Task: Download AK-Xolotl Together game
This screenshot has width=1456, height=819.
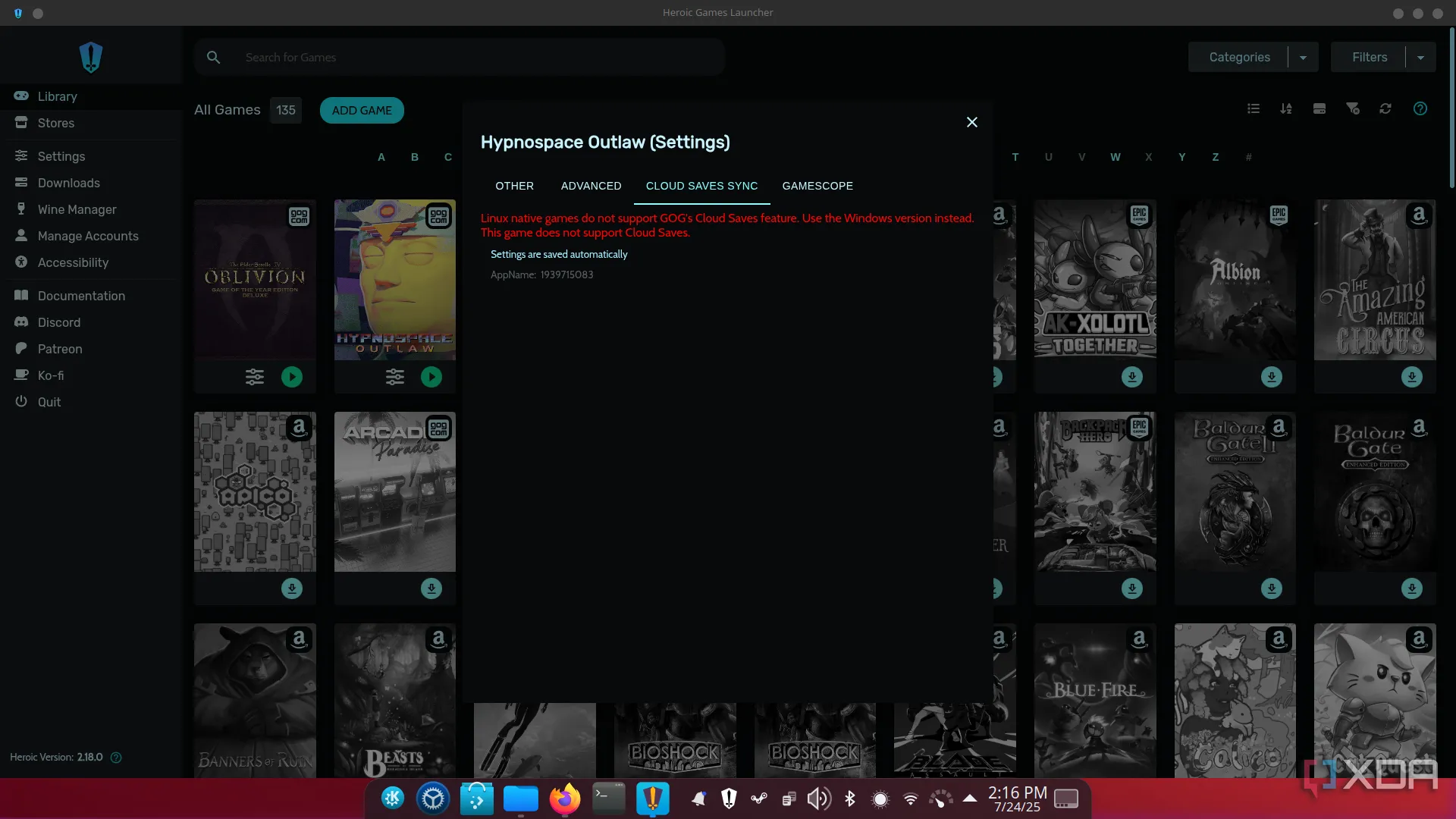Action: click(x=1132, y=377)
